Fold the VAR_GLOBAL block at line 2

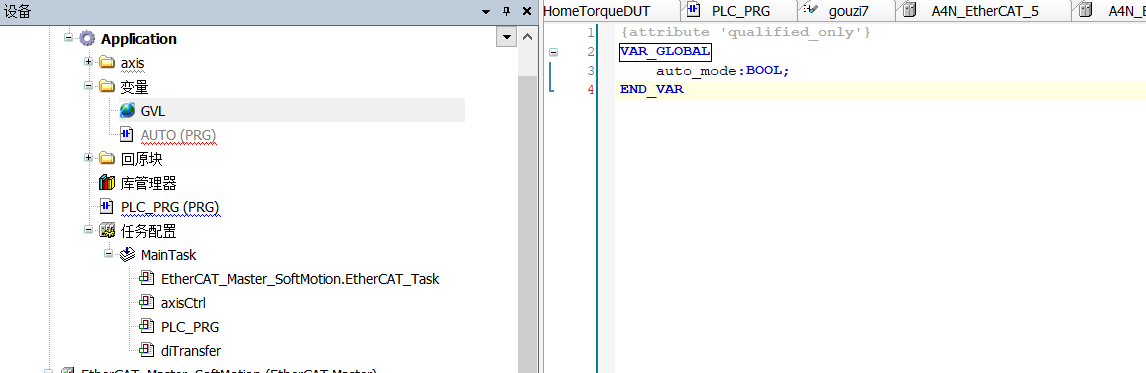pyautogui.click(x=553, y=52)
